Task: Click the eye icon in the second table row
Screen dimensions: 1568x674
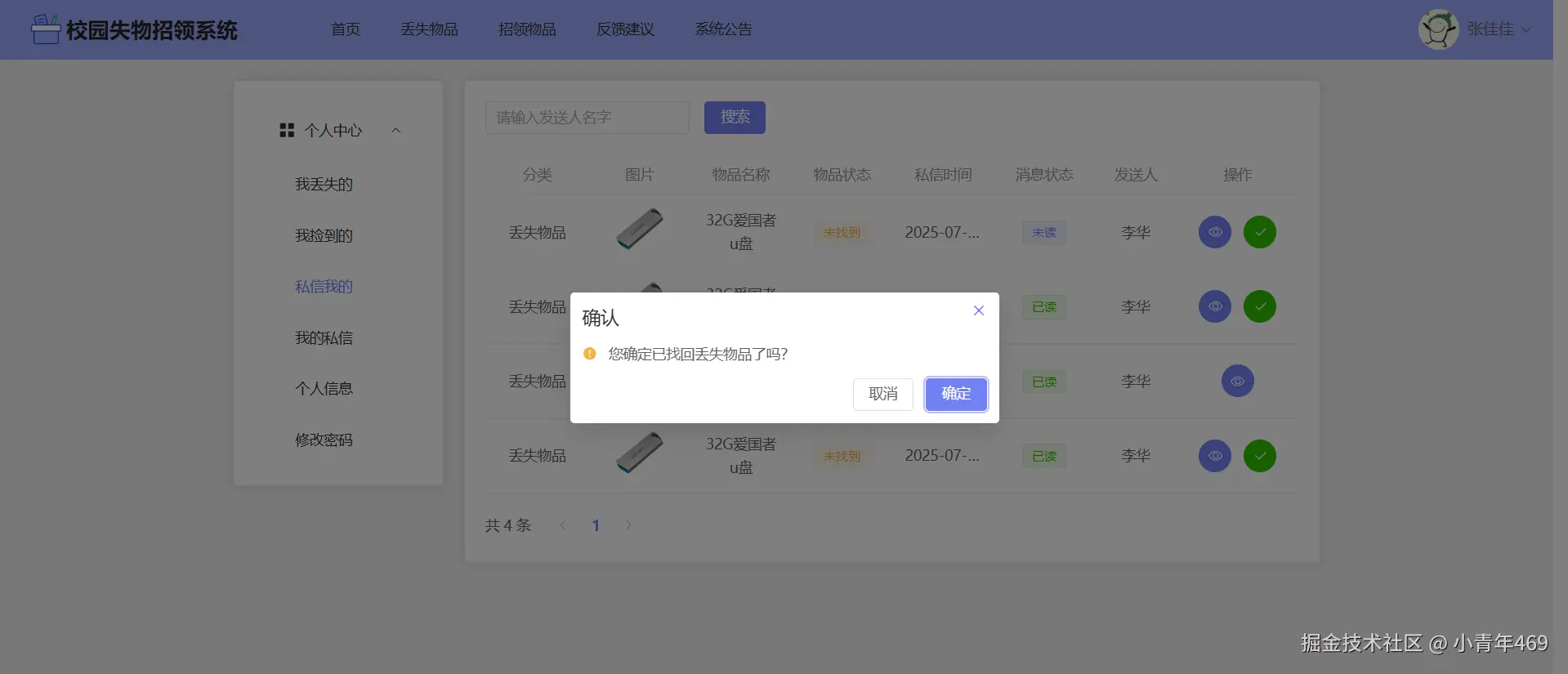Action: (x=1215, y=306)
